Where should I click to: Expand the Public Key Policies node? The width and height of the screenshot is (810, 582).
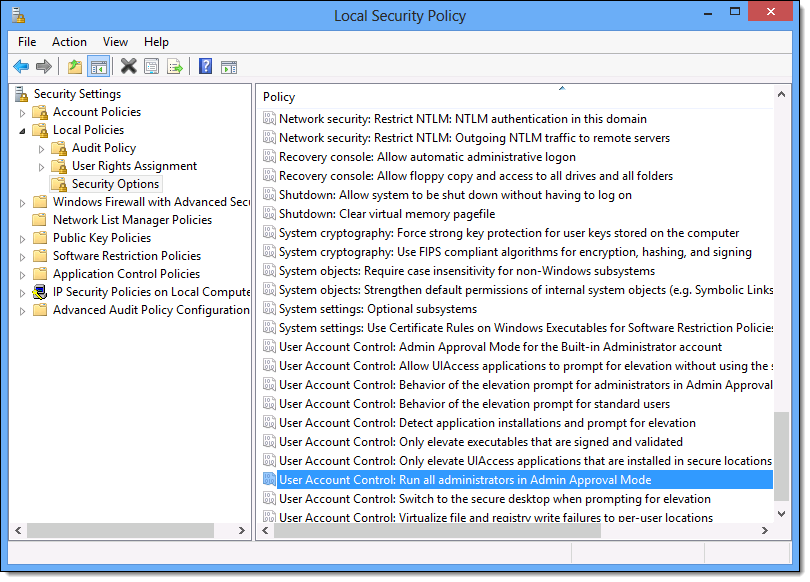pyautogui.click(x=22, y=238)
